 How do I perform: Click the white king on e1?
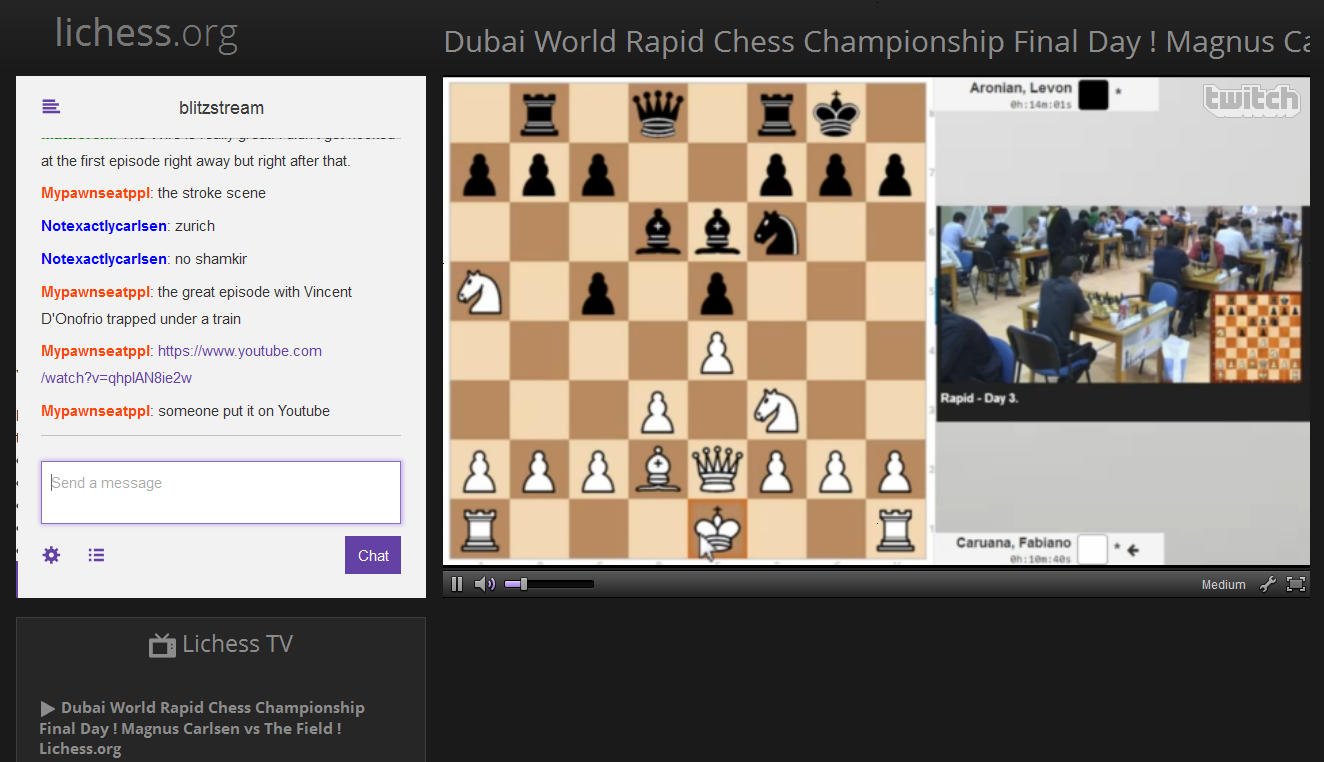(x=718, y=530)
